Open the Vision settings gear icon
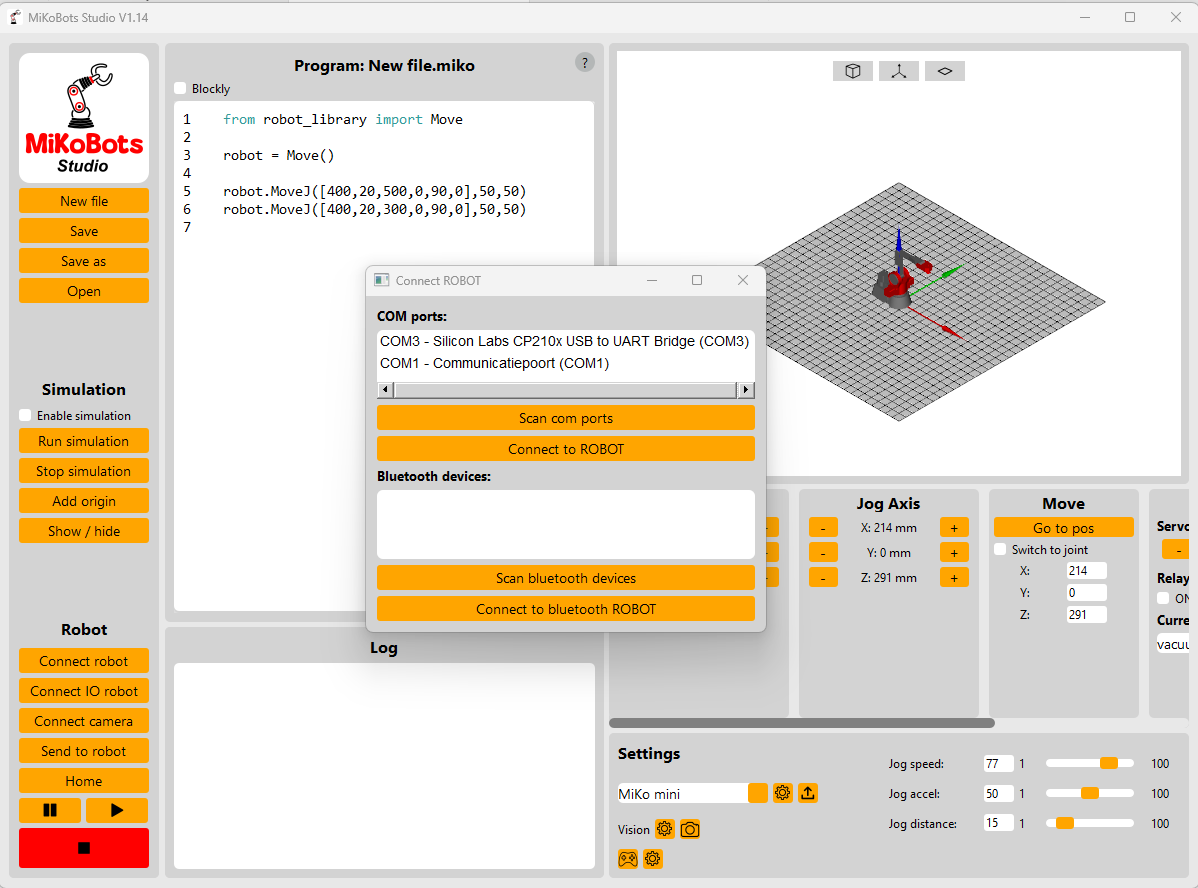Screen dimensions: 1198x888 click(665, 829)
